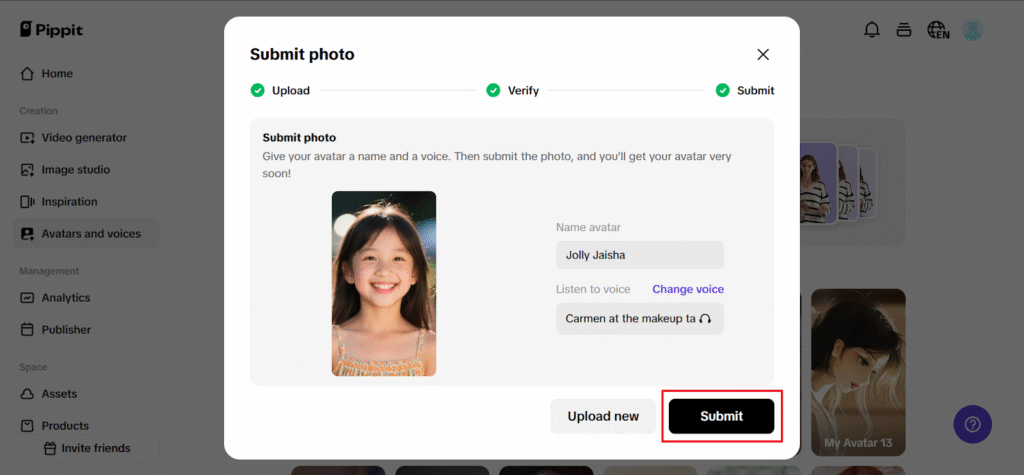The height and width of the screenshot is (475, 1024).
Task: Click the Submit photo dialog title
Action: [302, 54]
